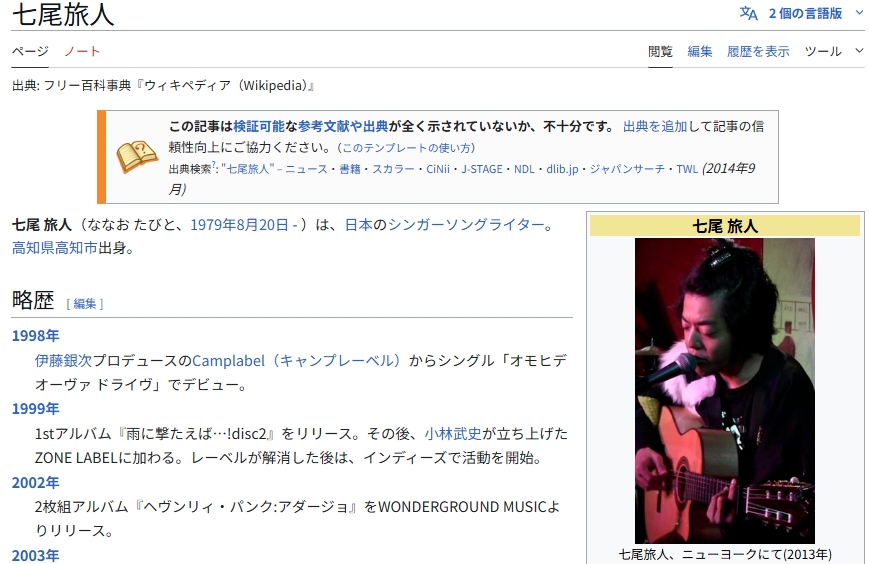869x564 pixels.
Task: Open the J-STAGE search link
Action: pyautogui.click(x=482, y=169)
